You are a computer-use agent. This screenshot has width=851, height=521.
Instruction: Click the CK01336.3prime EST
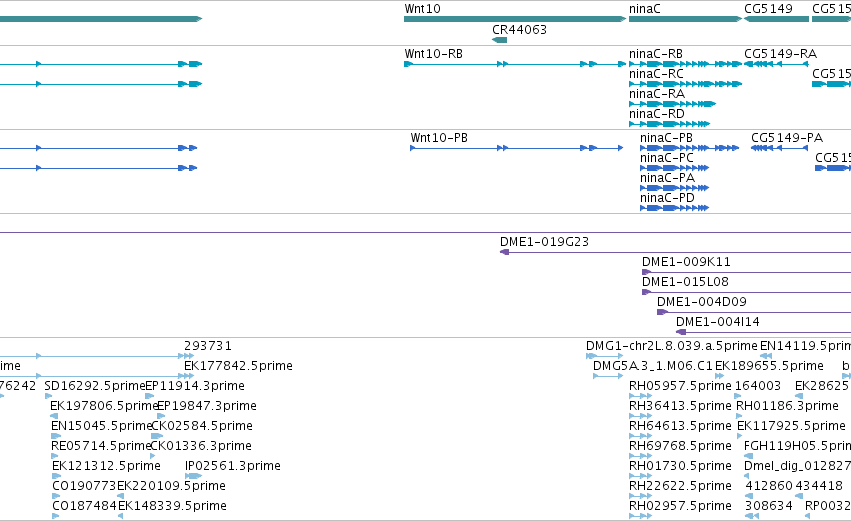tap(201, 447)
